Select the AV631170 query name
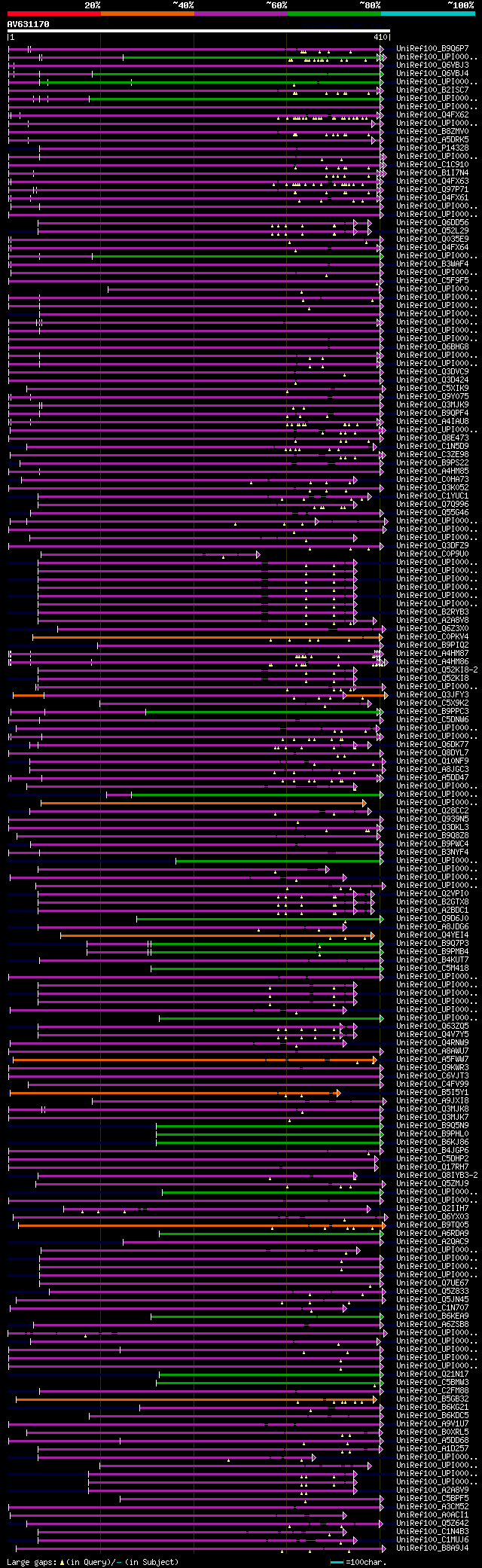This screenshot has width=482, height=1568. [x=29, y=24]
